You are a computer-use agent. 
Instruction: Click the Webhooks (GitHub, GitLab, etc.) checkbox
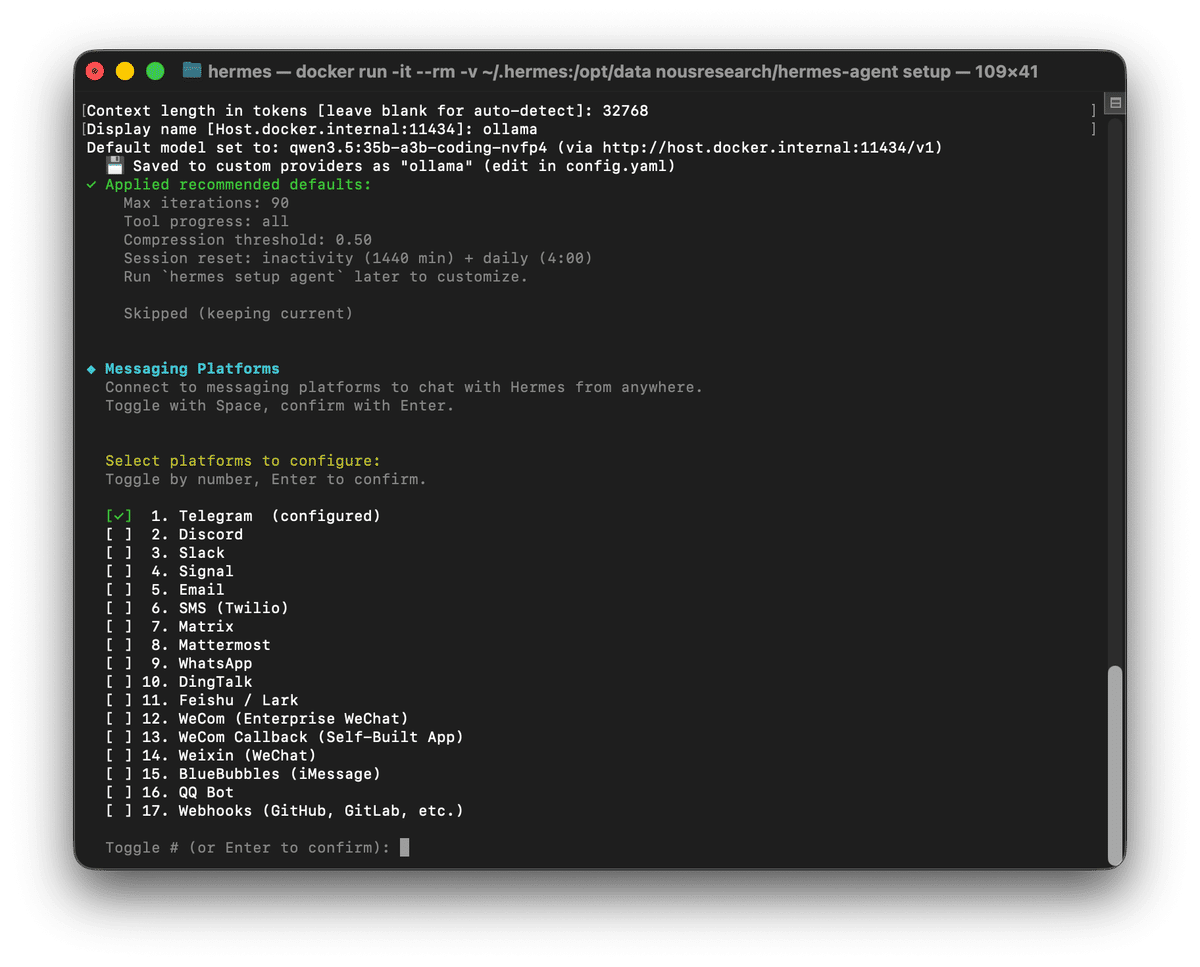click(x=119, y=811)
